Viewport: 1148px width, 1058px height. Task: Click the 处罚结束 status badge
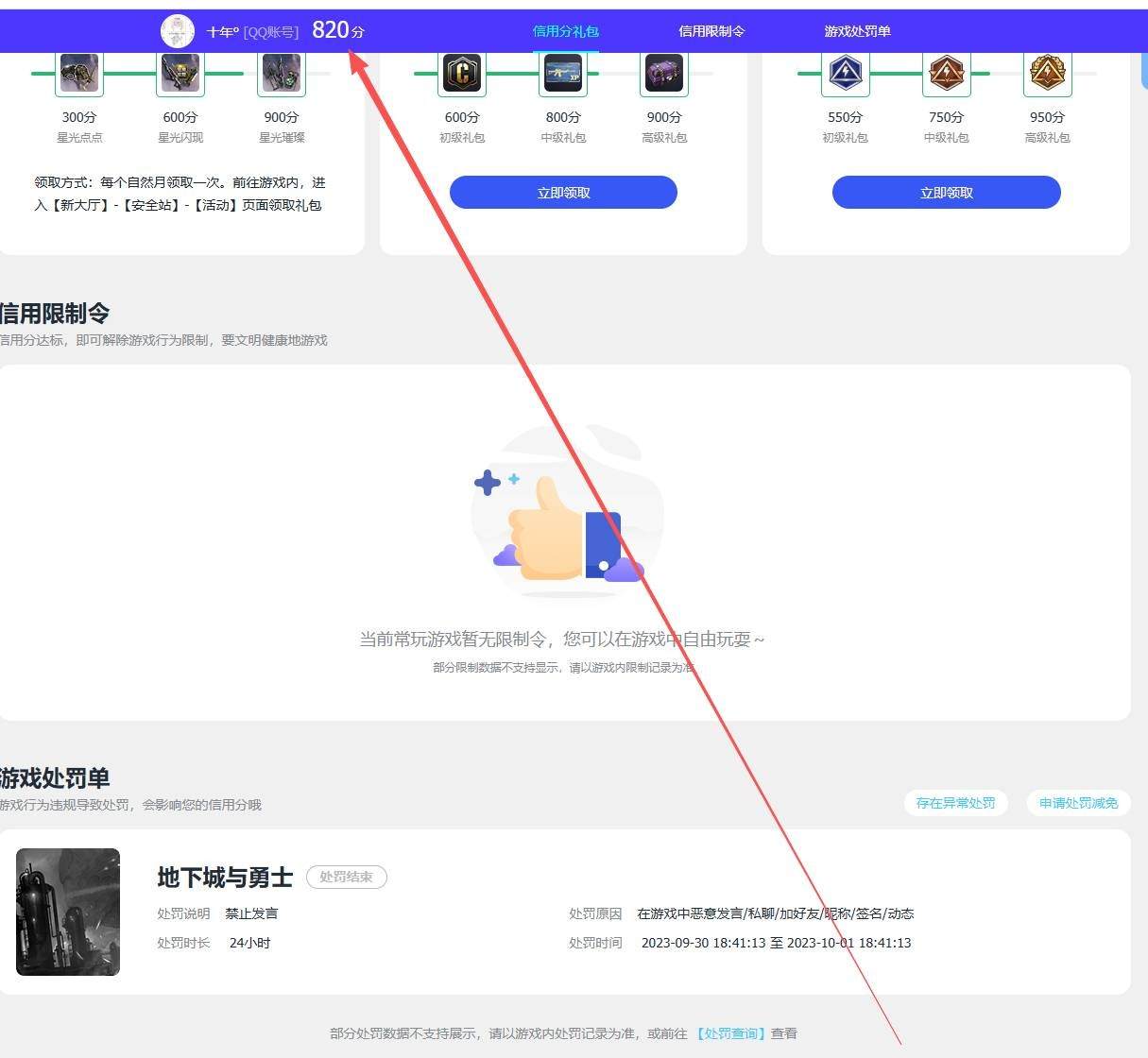(x=347, y=877)
